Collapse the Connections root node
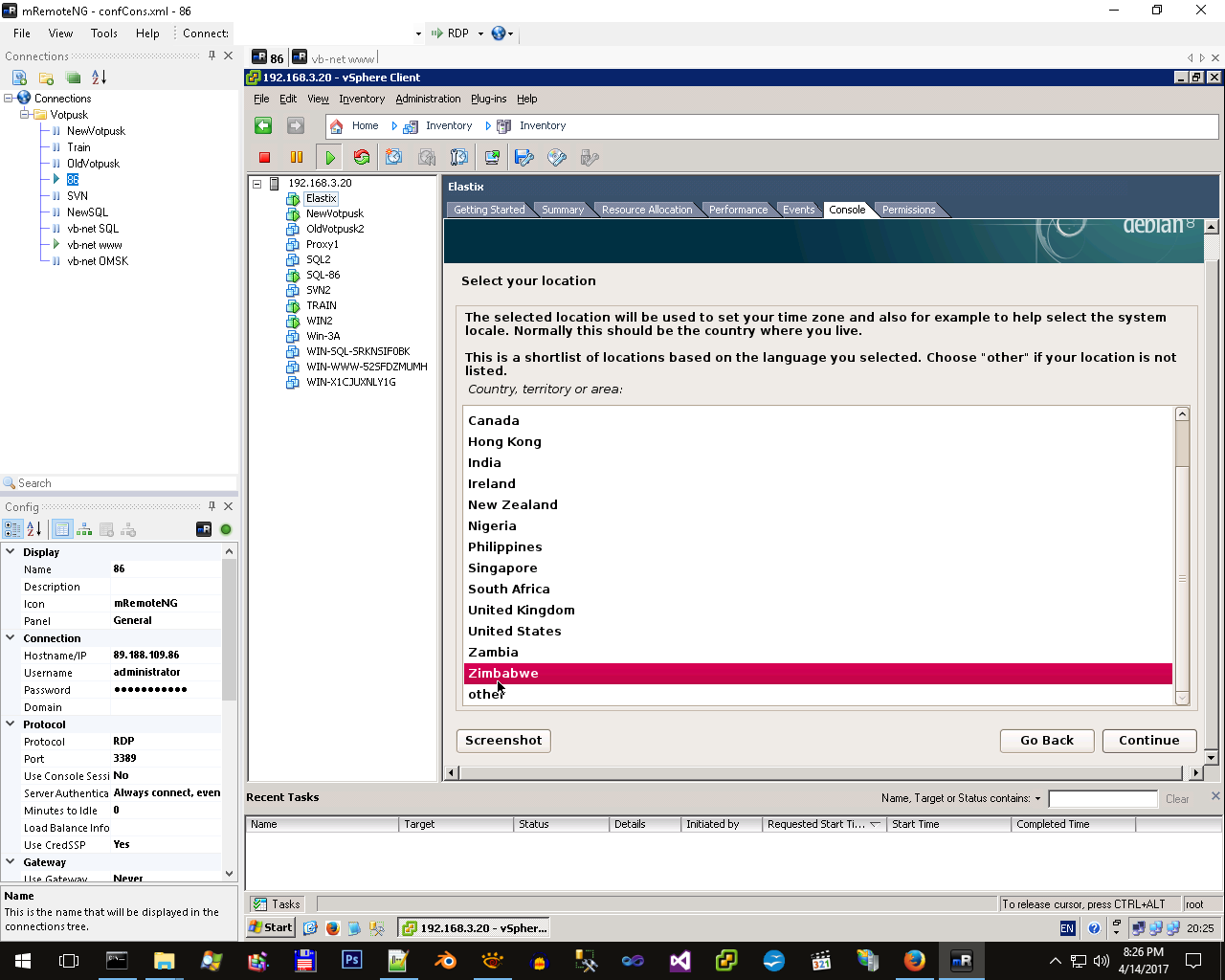The image size is (1225, 980). [x=9, y=99]
